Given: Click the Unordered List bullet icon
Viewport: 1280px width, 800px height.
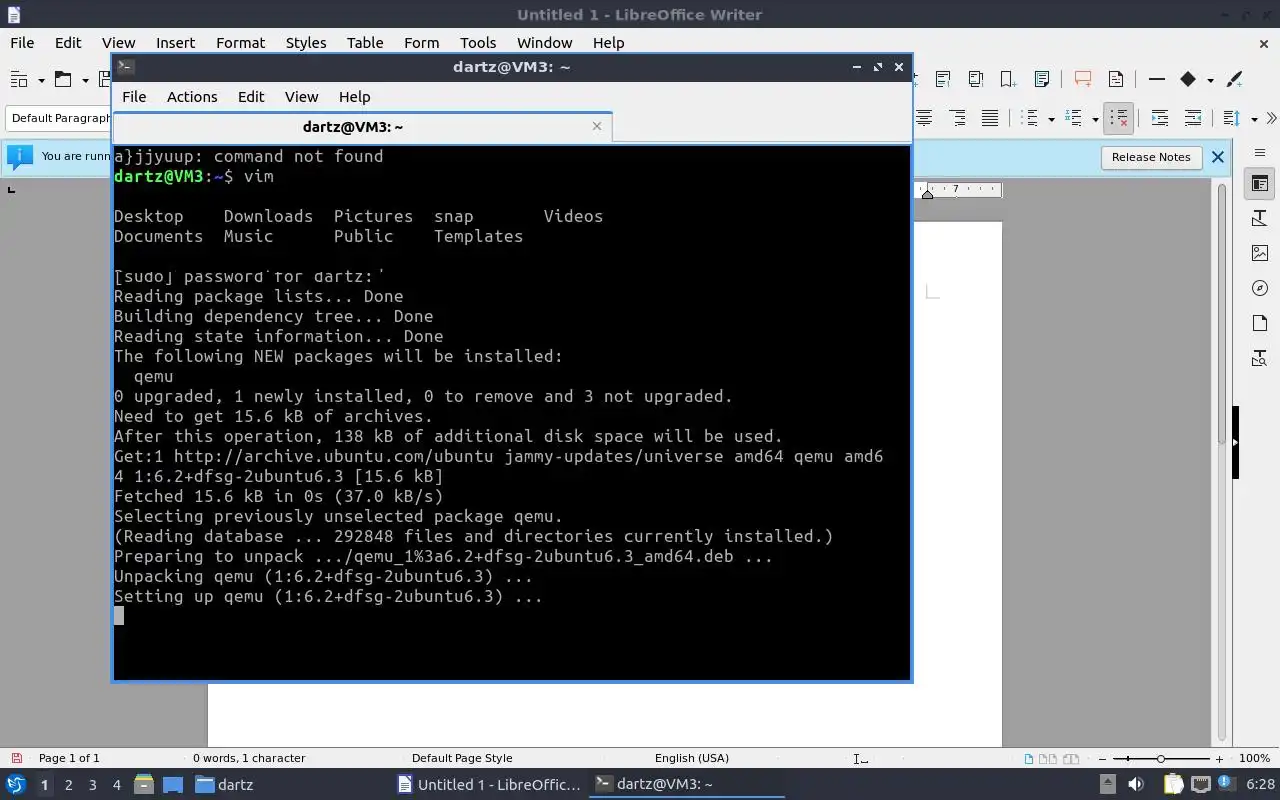Looking at the screenshot, I should coord(1031,118).
